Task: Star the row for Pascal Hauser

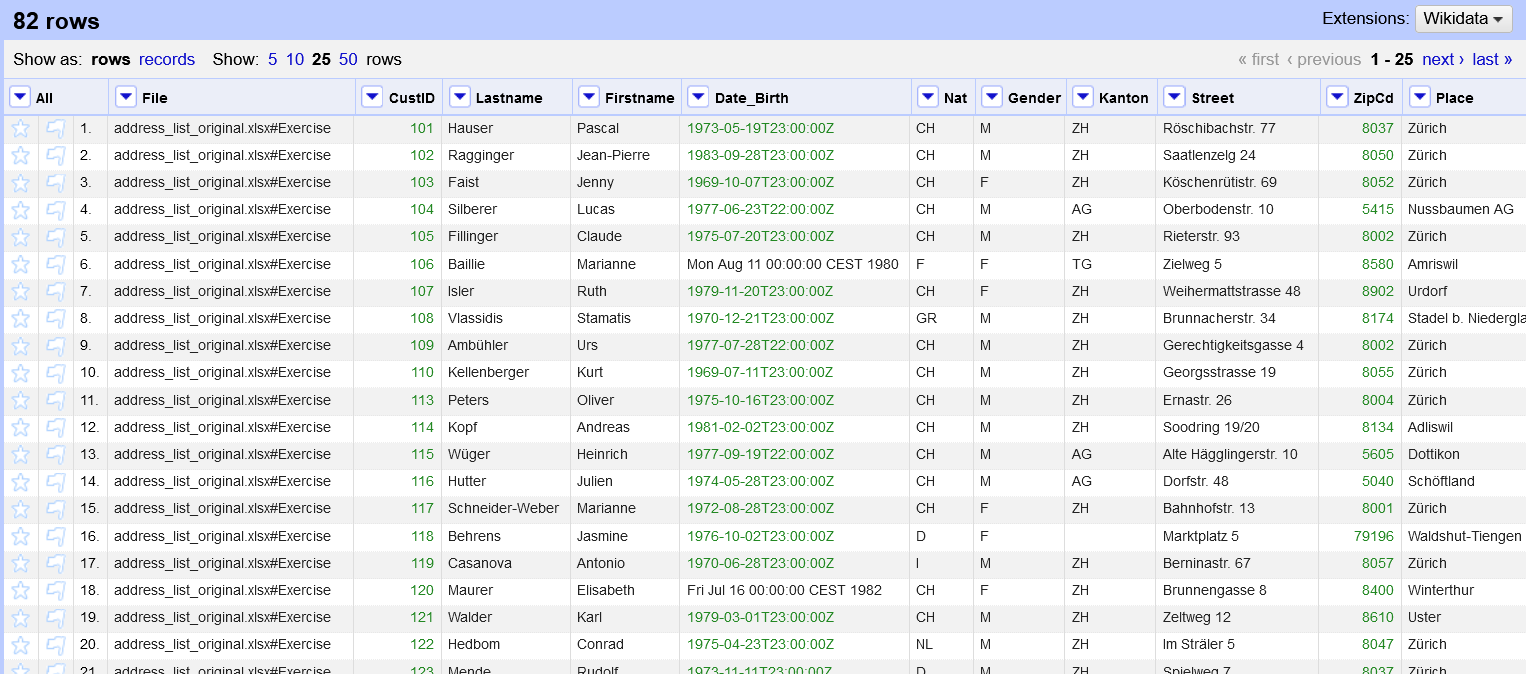Action: tap(19, 128)
